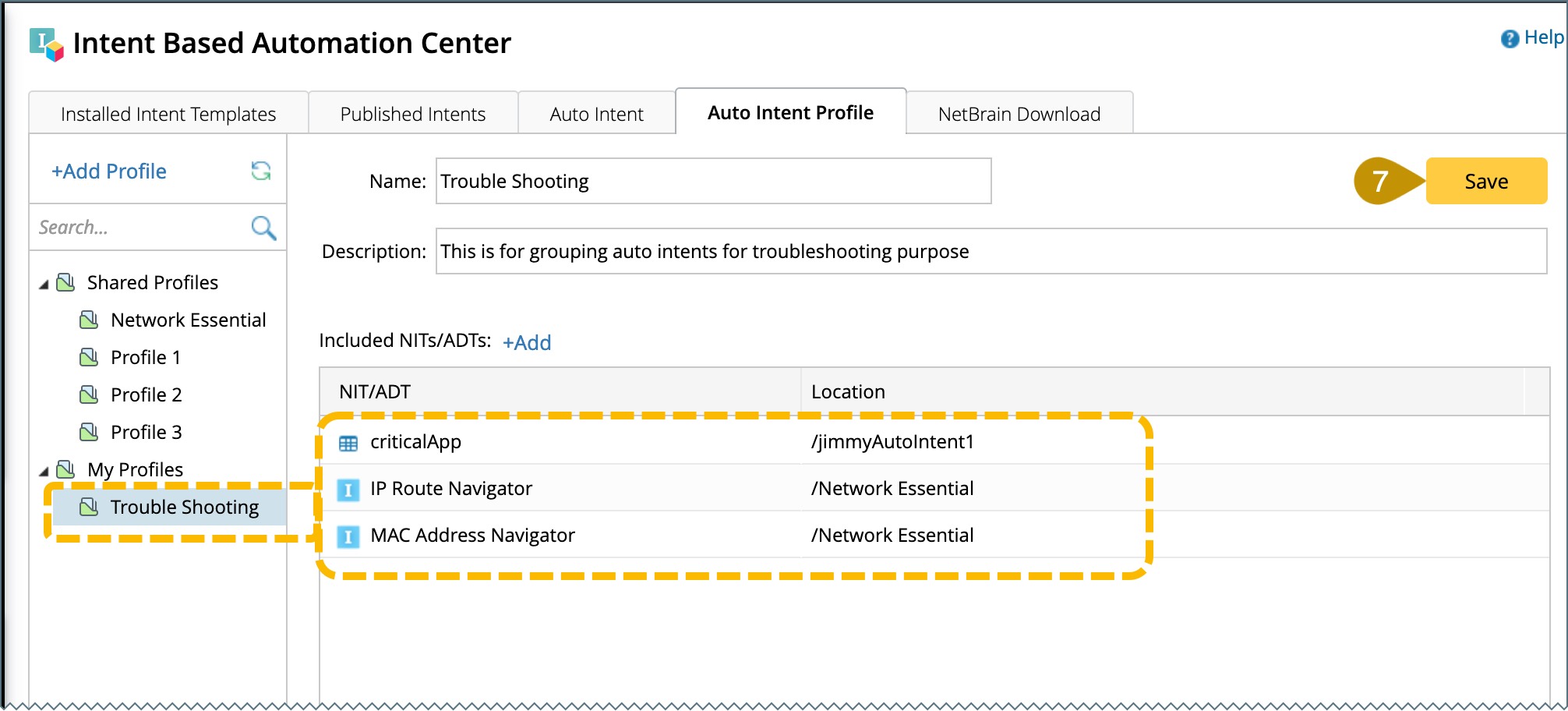Click the MAC Address Navigator intent icon
Viewport: 1568px width, 711px height.
348,536
